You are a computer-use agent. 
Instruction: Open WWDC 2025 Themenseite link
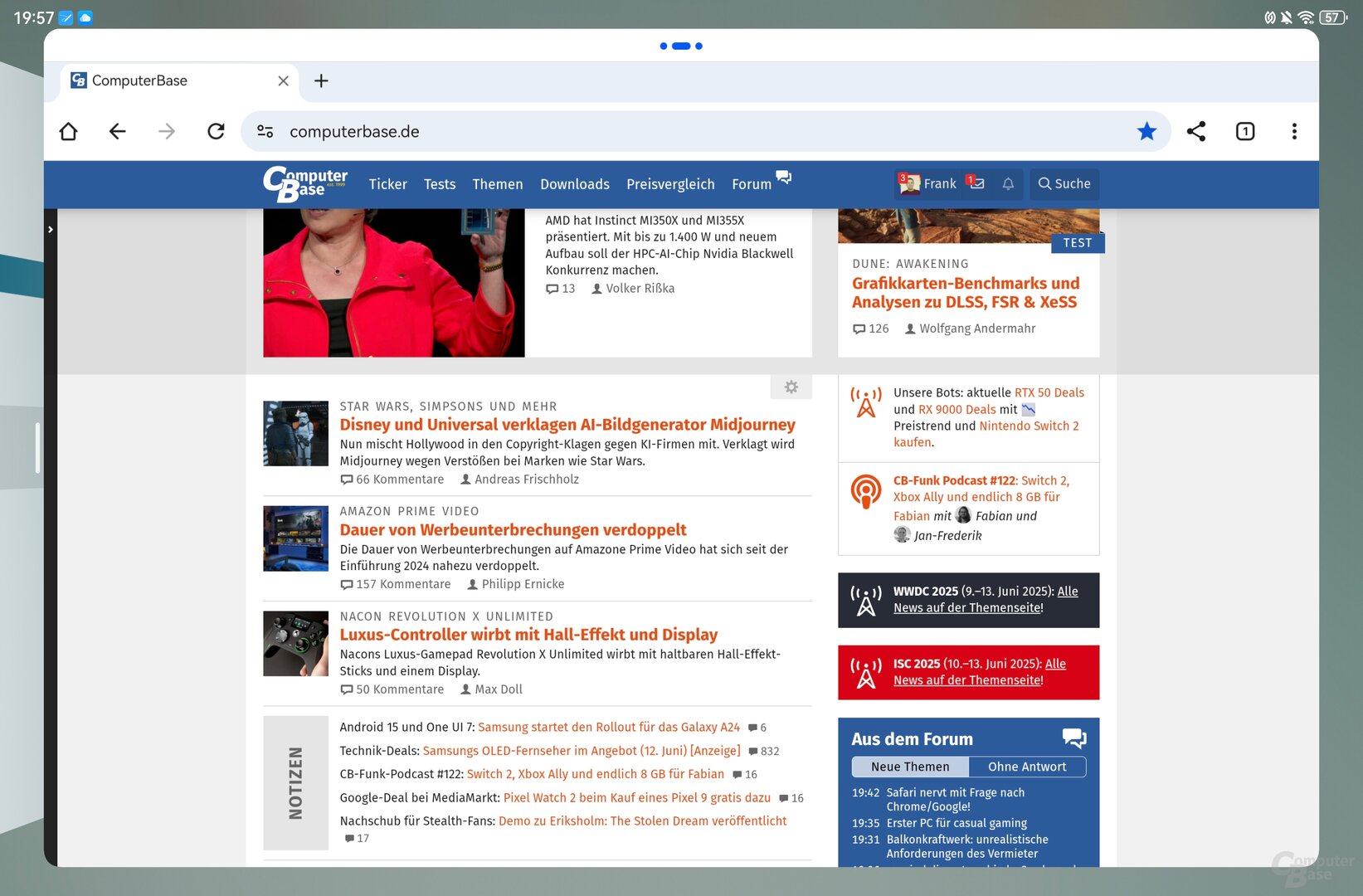pos(986,599)
